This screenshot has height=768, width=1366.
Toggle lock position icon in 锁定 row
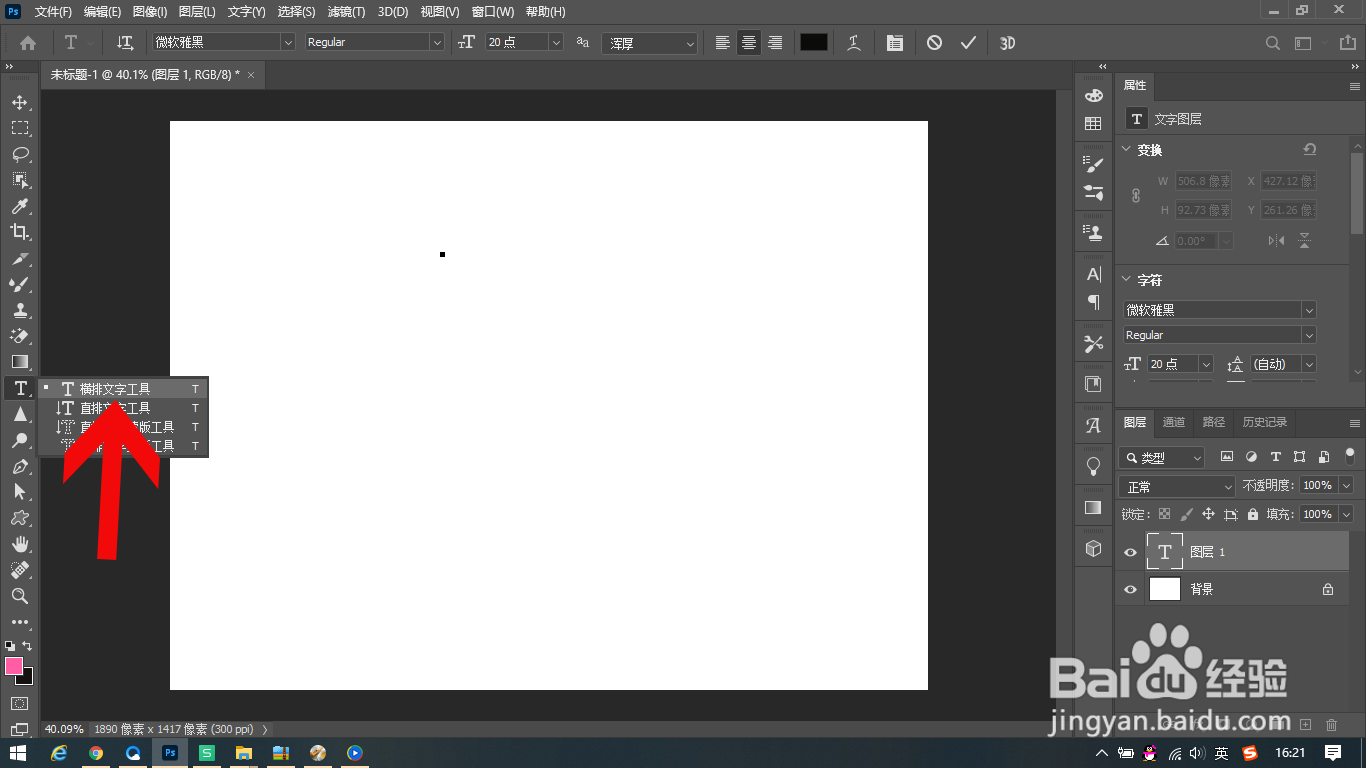(x=1208, y=514)
